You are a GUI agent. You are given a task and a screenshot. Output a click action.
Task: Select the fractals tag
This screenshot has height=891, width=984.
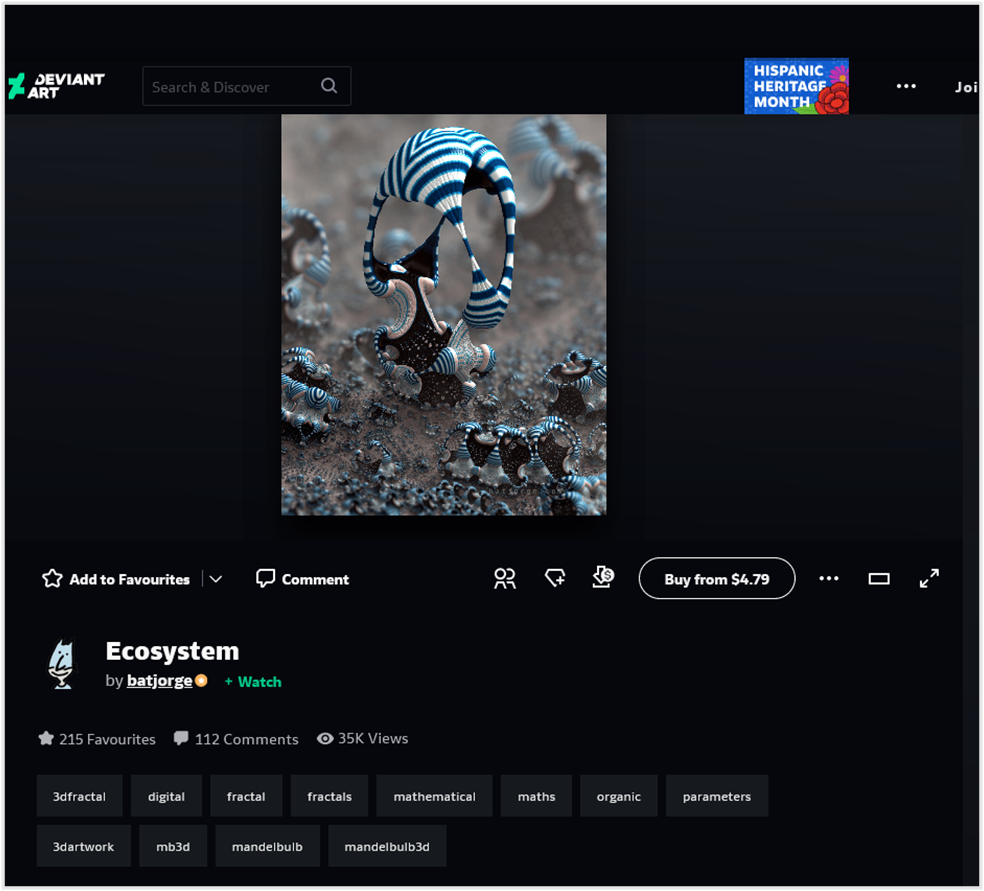click(329, 796)
